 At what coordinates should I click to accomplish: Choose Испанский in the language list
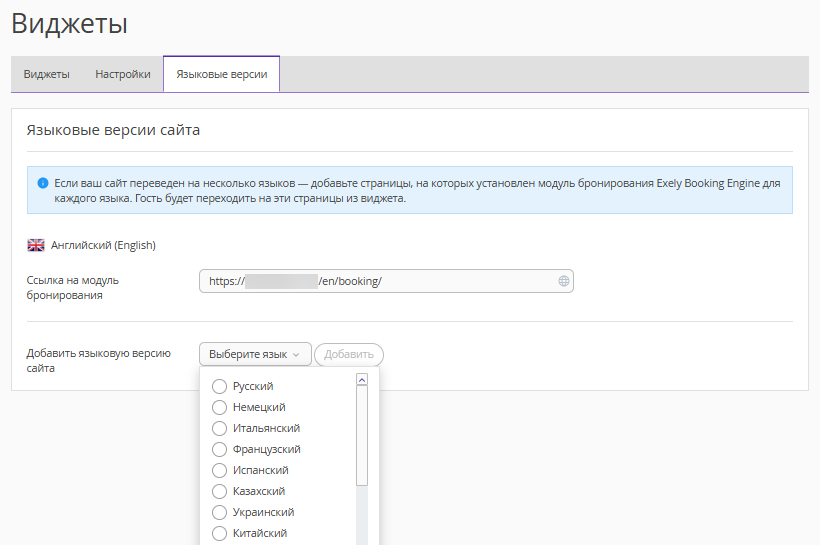(219, 470)
